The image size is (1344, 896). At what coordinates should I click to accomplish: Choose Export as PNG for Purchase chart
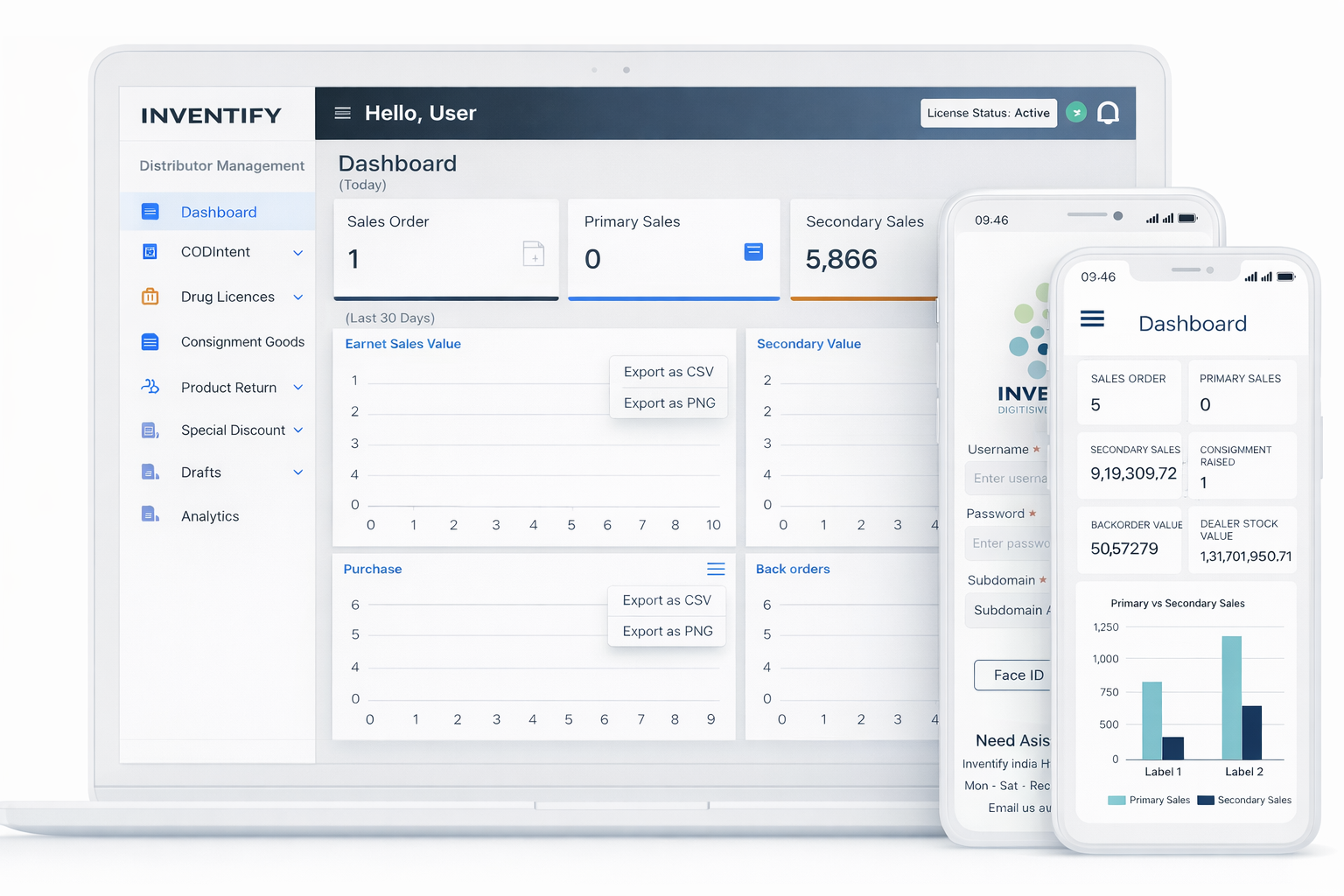click(x=667, y=631)
